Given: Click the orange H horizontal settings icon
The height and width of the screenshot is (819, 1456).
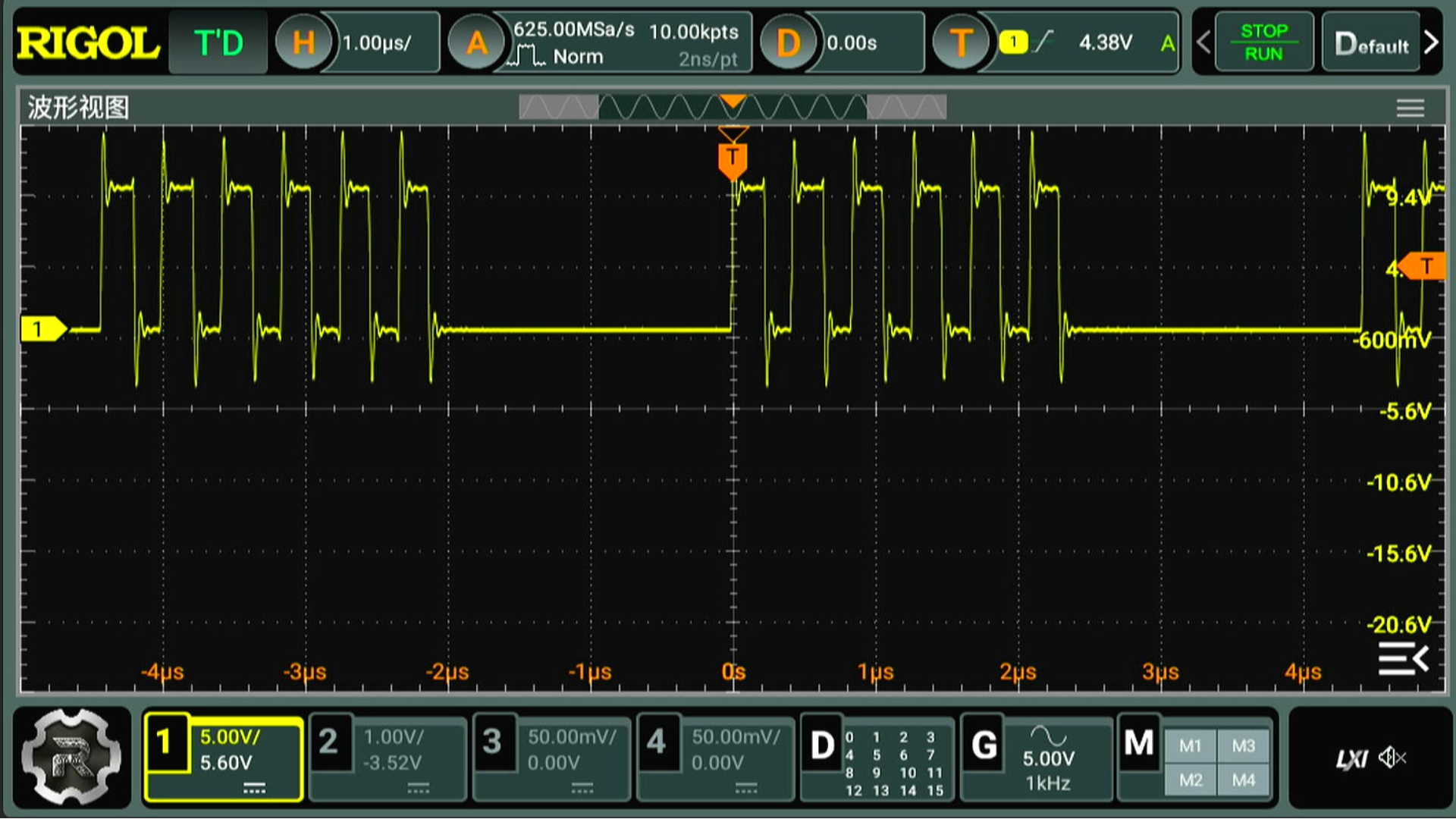Looking at the screenshot, I should [x=303, y=42].
